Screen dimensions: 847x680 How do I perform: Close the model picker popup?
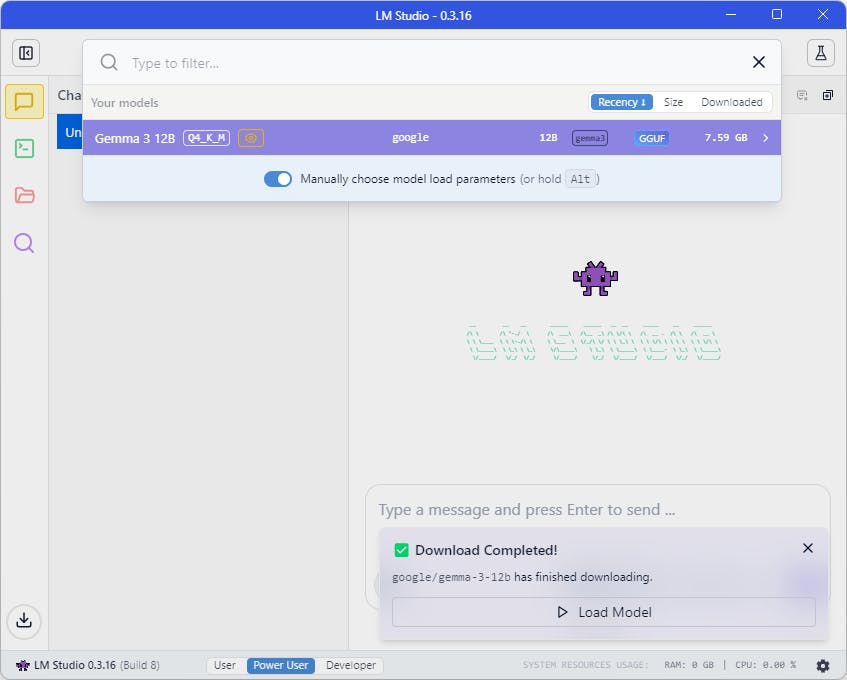click(758, 62)
